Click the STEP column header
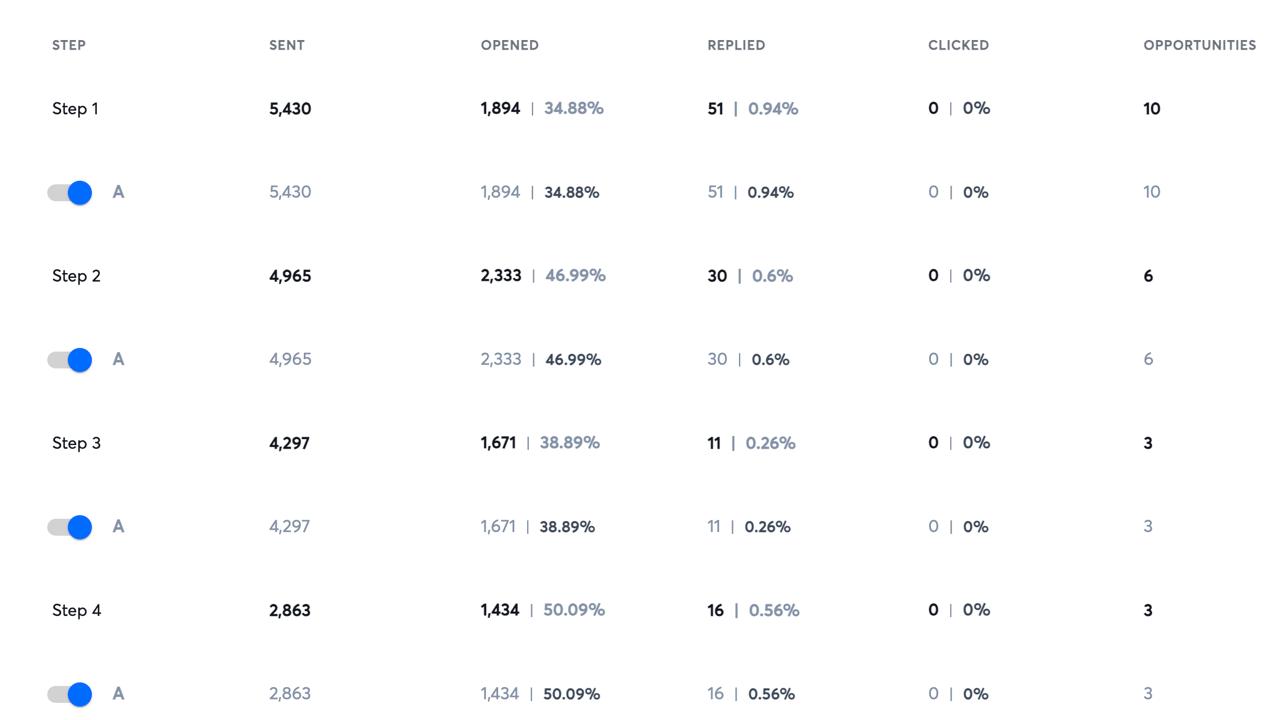 tap(69, 45)
